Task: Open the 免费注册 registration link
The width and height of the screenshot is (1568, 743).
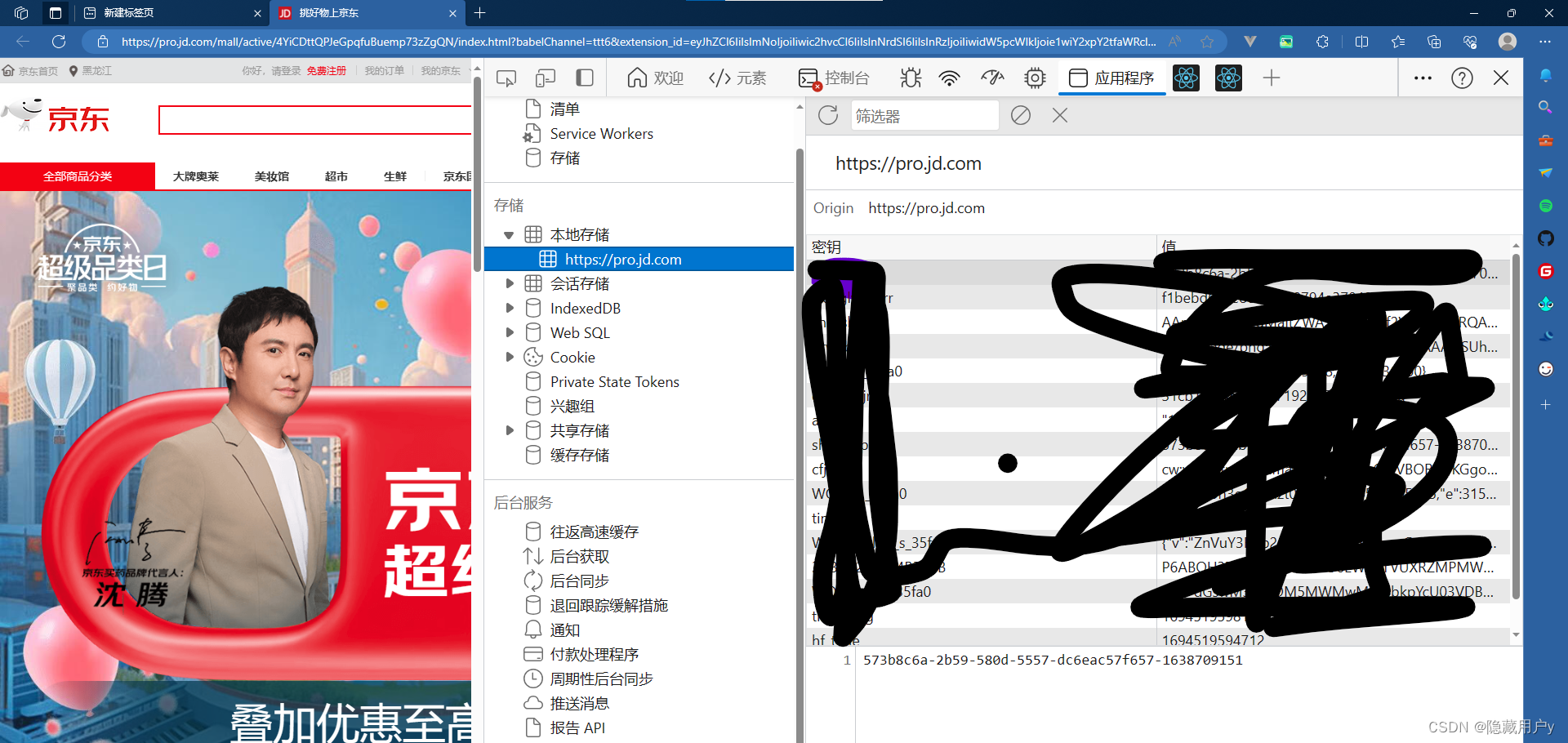Action: pos(327,70)
